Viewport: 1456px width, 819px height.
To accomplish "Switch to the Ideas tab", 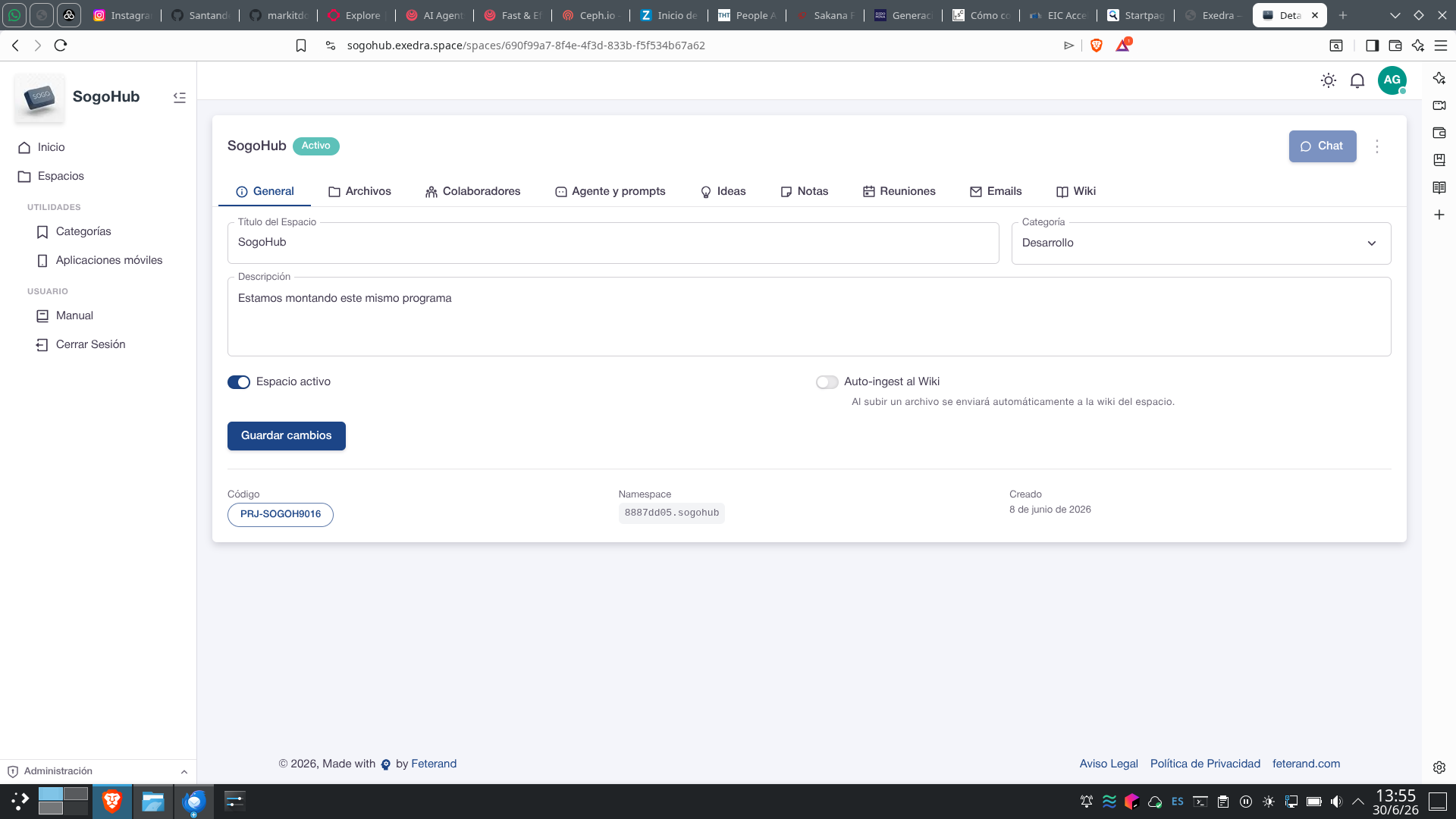I will pos(723,191).
